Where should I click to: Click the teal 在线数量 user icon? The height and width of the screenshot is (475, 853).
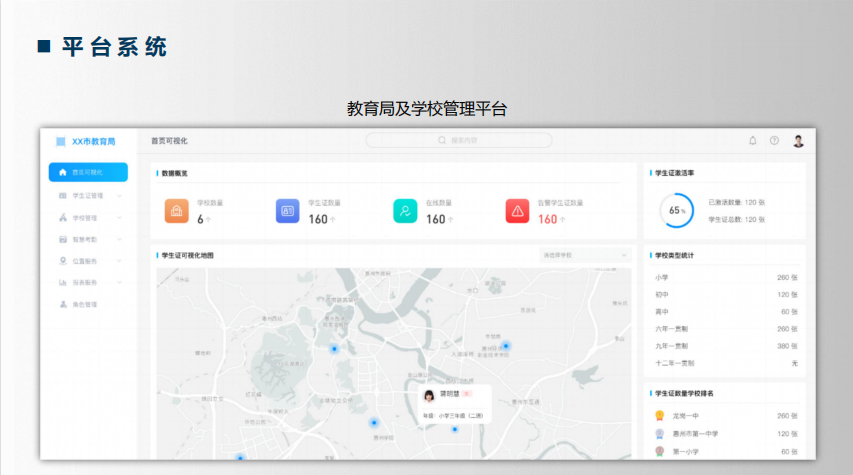[406, 210]
